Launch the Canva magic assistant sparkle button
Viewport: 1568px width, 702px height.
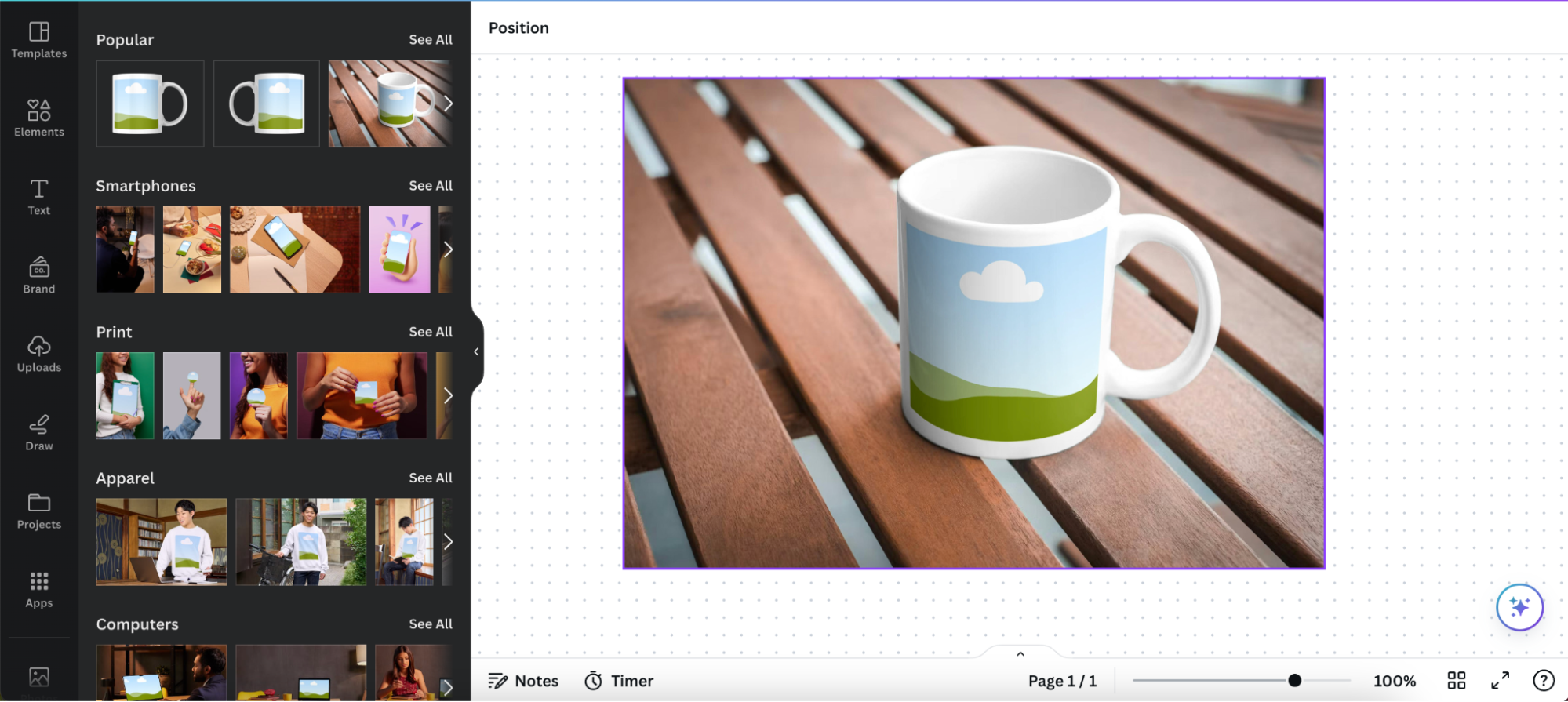1519,607
